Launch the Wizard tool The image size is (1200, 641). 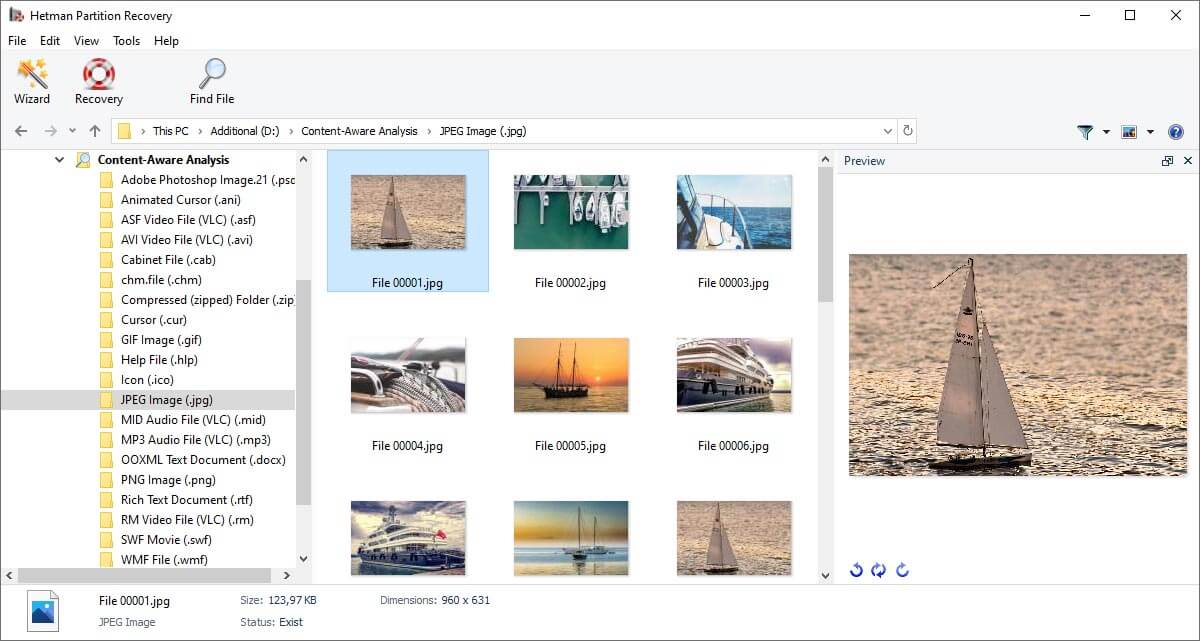32,81
